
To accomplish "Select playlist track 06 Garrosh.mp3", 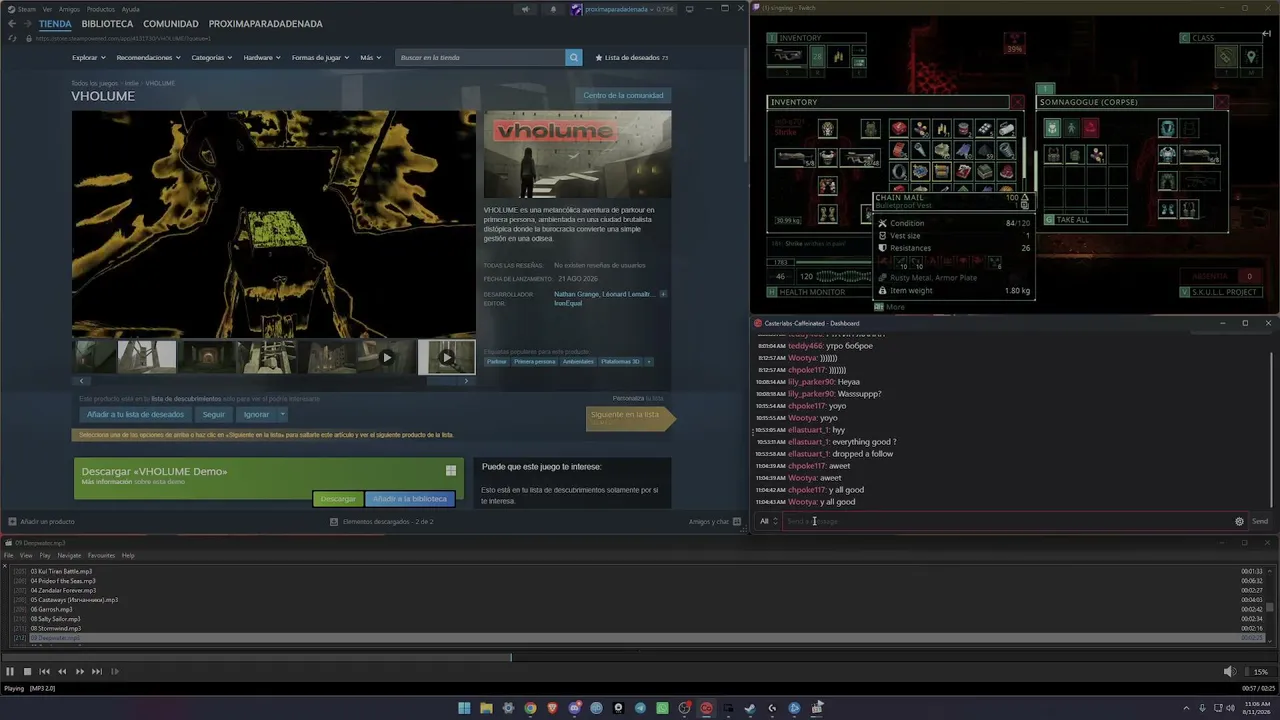I will pos(51,609).
